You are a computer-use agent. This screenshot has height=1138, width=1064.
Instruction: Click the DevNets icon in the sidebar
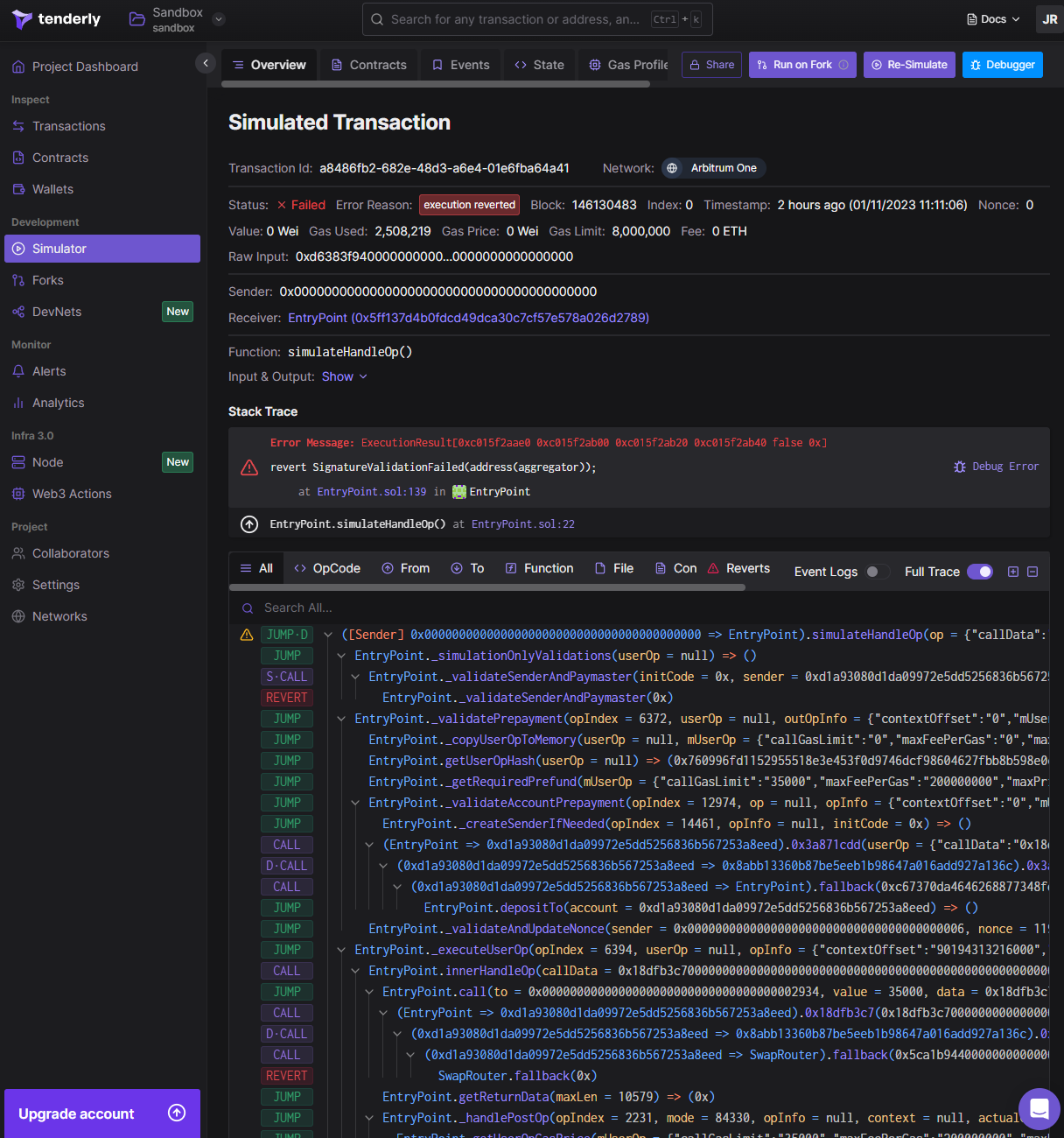(18, 312)
